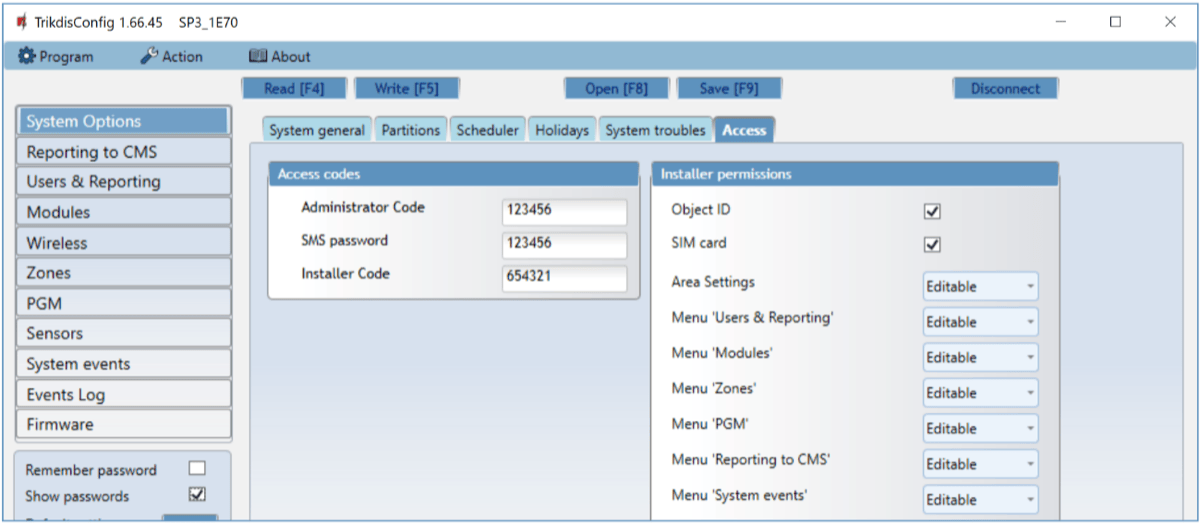This screenshot has width=1200, height=525.
Task: Click the Disconnect button
Action: click(1005, 88)
